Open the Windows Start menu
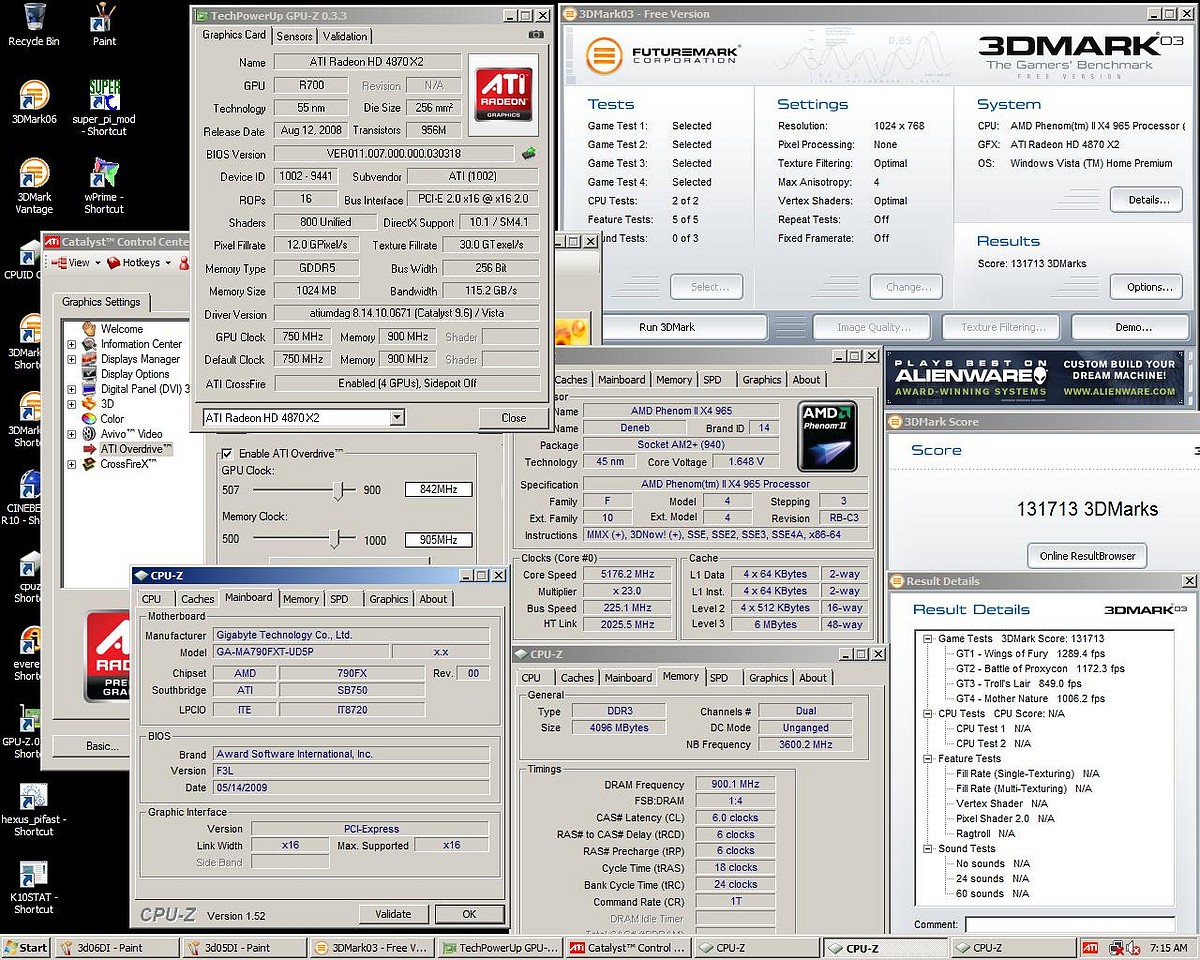The height and width of the screenshot is (960, 1200). click(26, 947)
